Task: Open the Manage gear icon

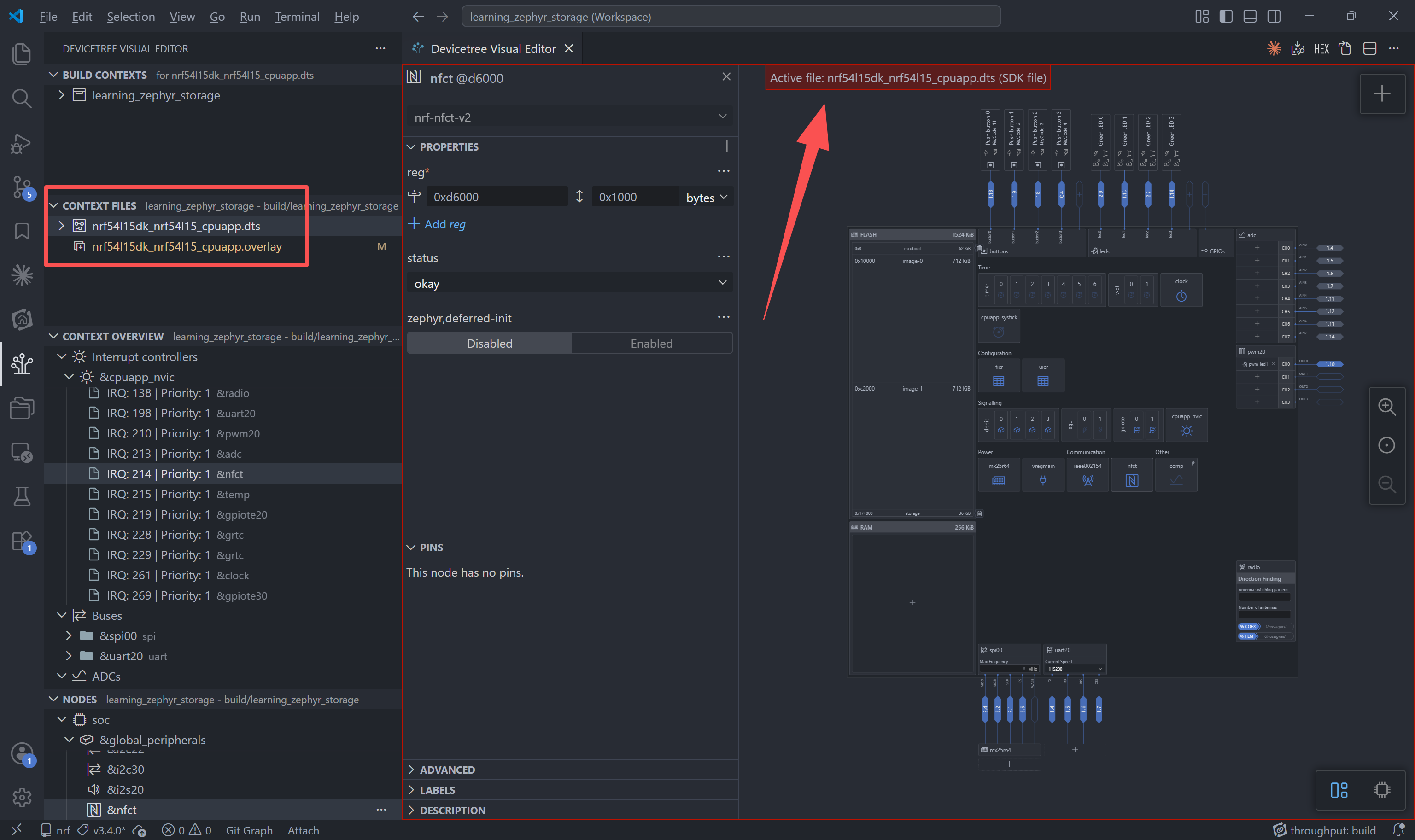Action: coord(22,797)
